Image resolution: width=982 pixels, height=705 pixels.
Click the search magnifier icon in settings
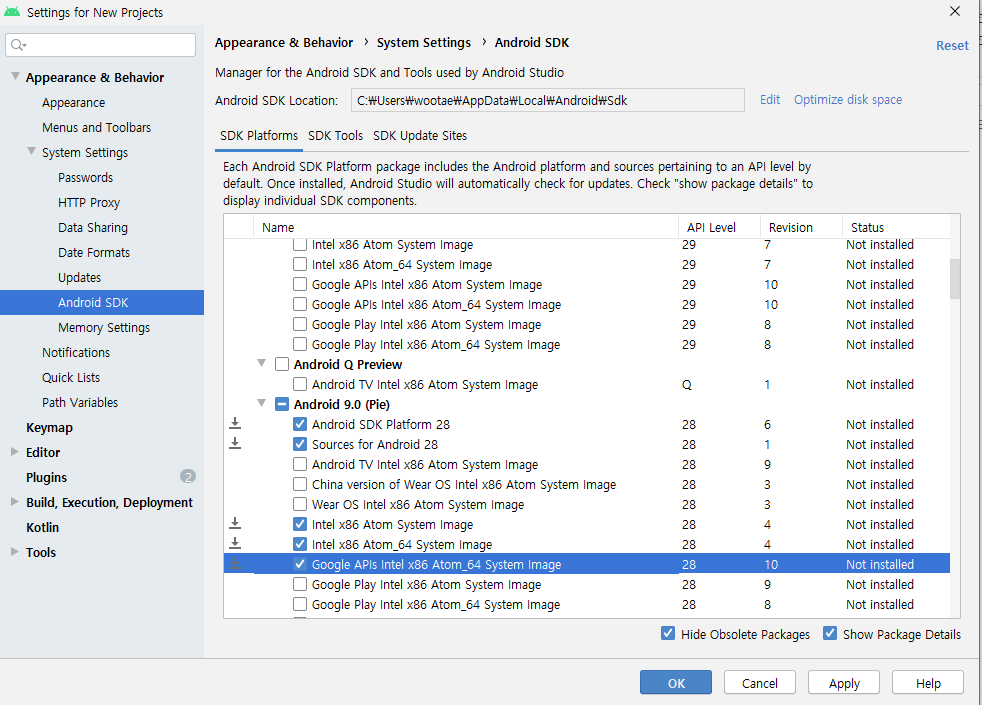[x=18, y=45]
